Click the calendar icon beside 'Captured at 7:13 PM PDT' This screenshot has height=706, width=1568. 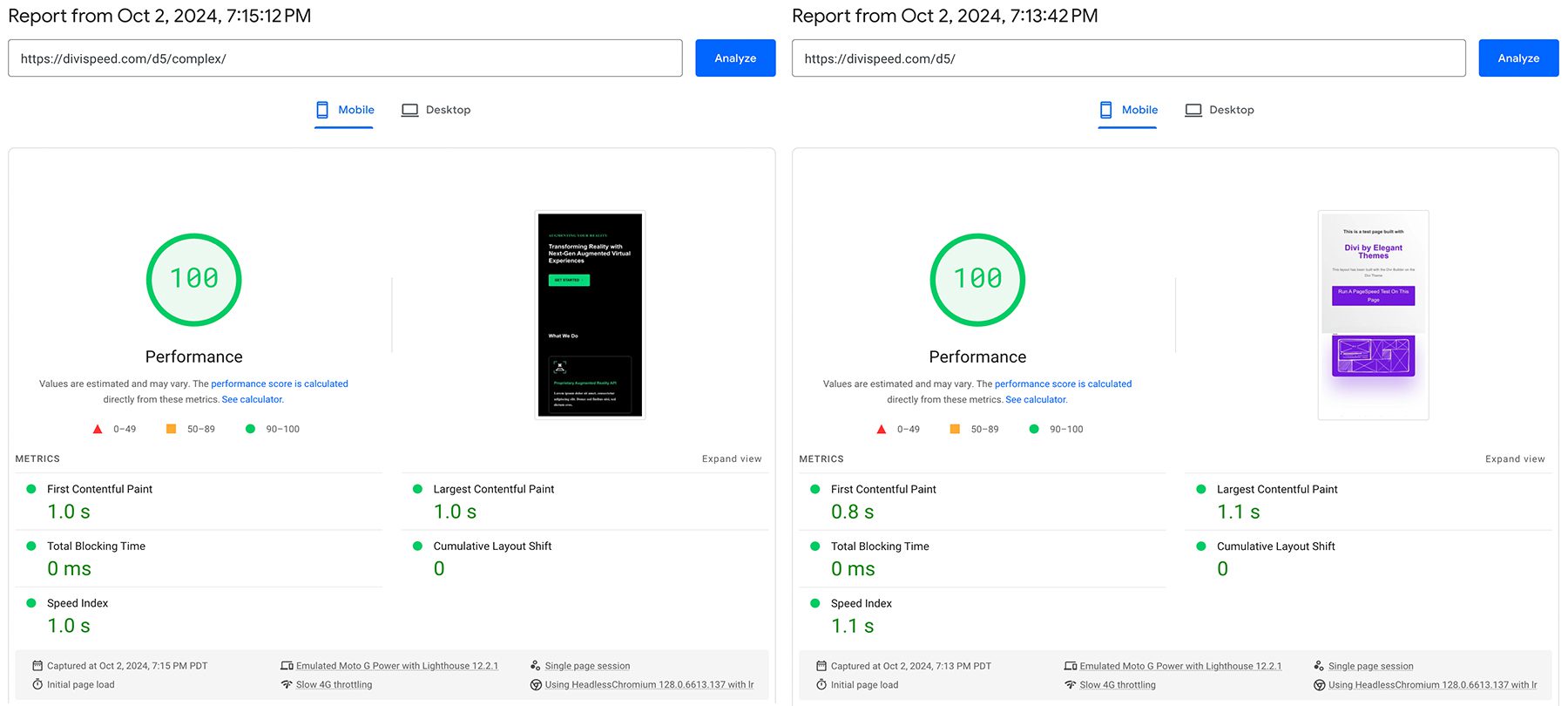821,666
